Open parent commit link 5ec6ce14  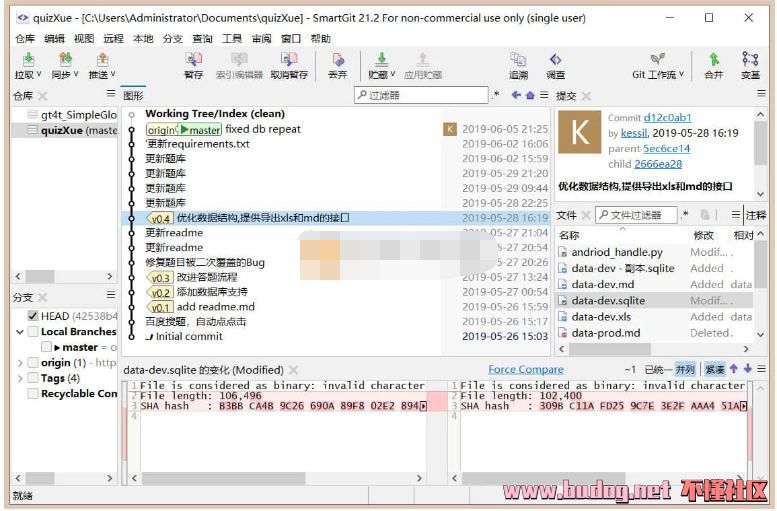click(666, 148)
